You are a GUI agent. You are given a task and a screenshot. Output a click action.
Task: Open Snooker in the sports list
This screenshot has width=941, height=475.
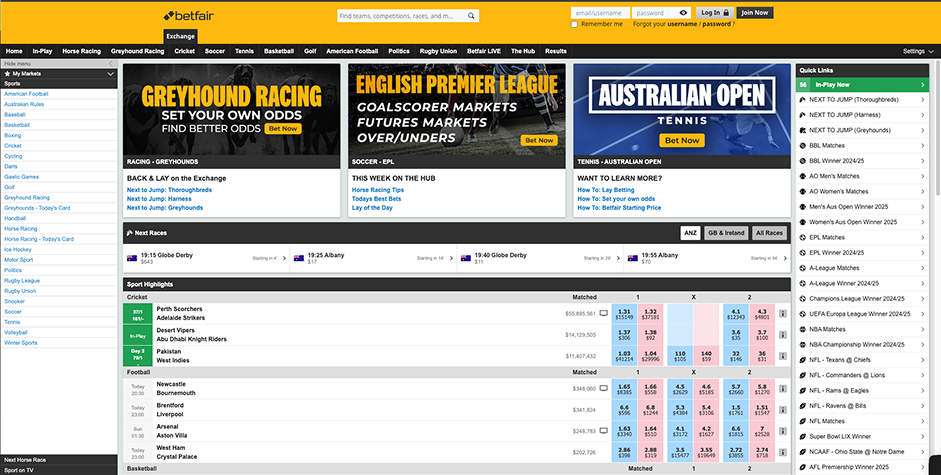(x=14, y=301)
